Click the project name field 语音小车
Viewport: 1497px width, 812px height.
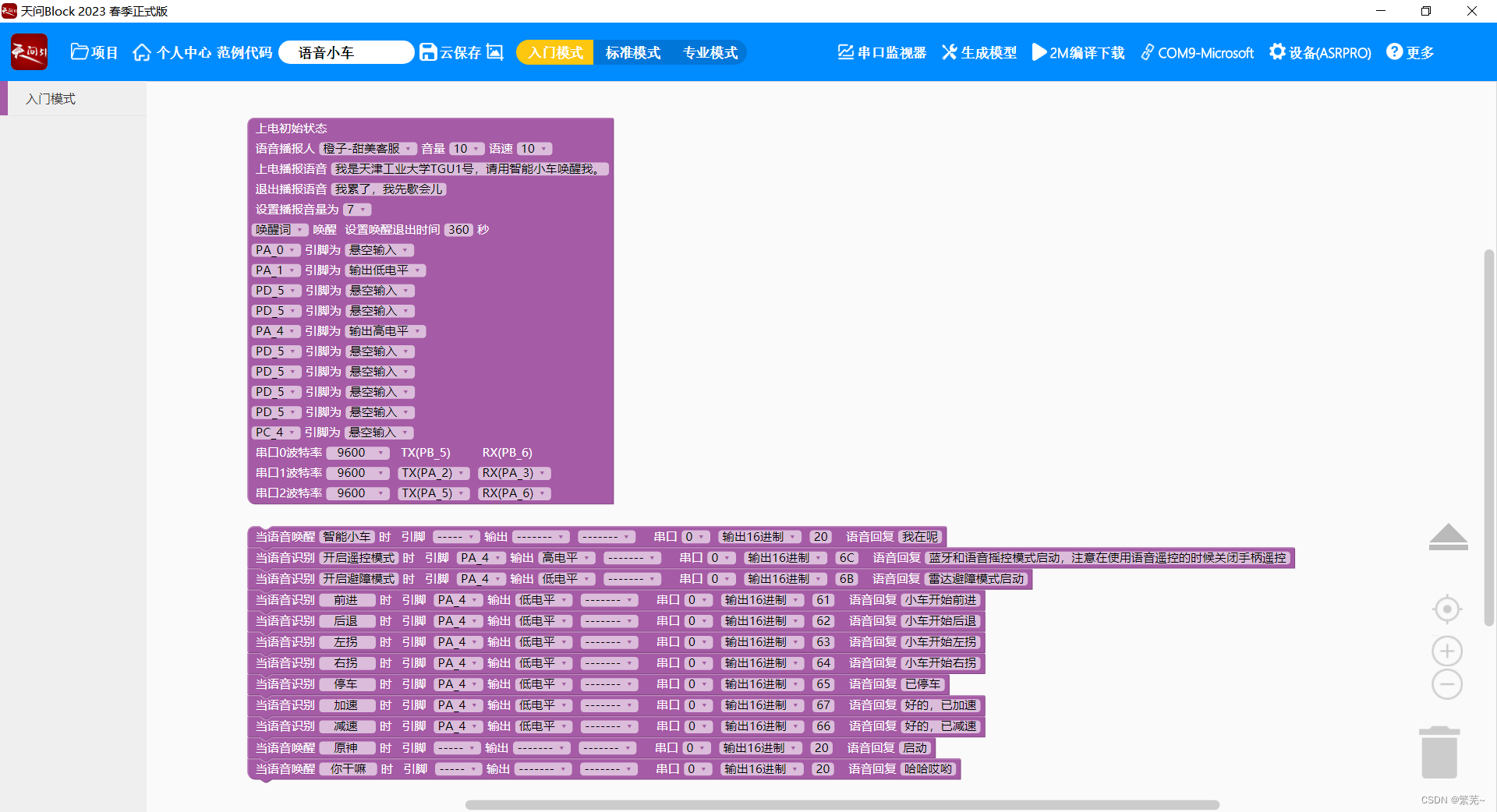346,52
